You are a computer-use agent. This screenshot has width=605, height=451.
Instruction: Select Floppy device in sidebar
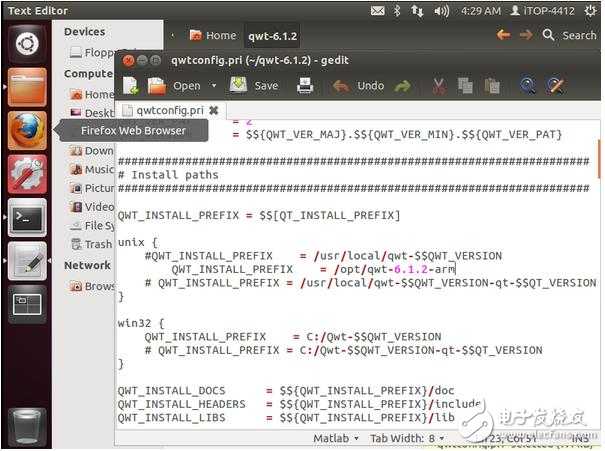(x=92, y=52)
